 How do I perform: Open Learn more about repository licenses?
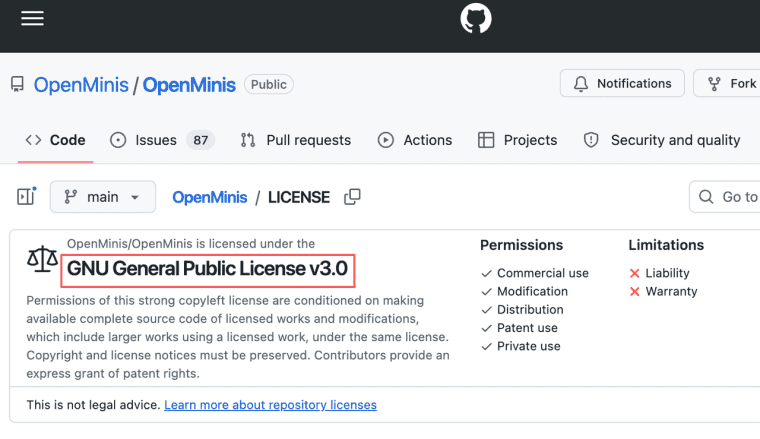[x=270, y=405]
